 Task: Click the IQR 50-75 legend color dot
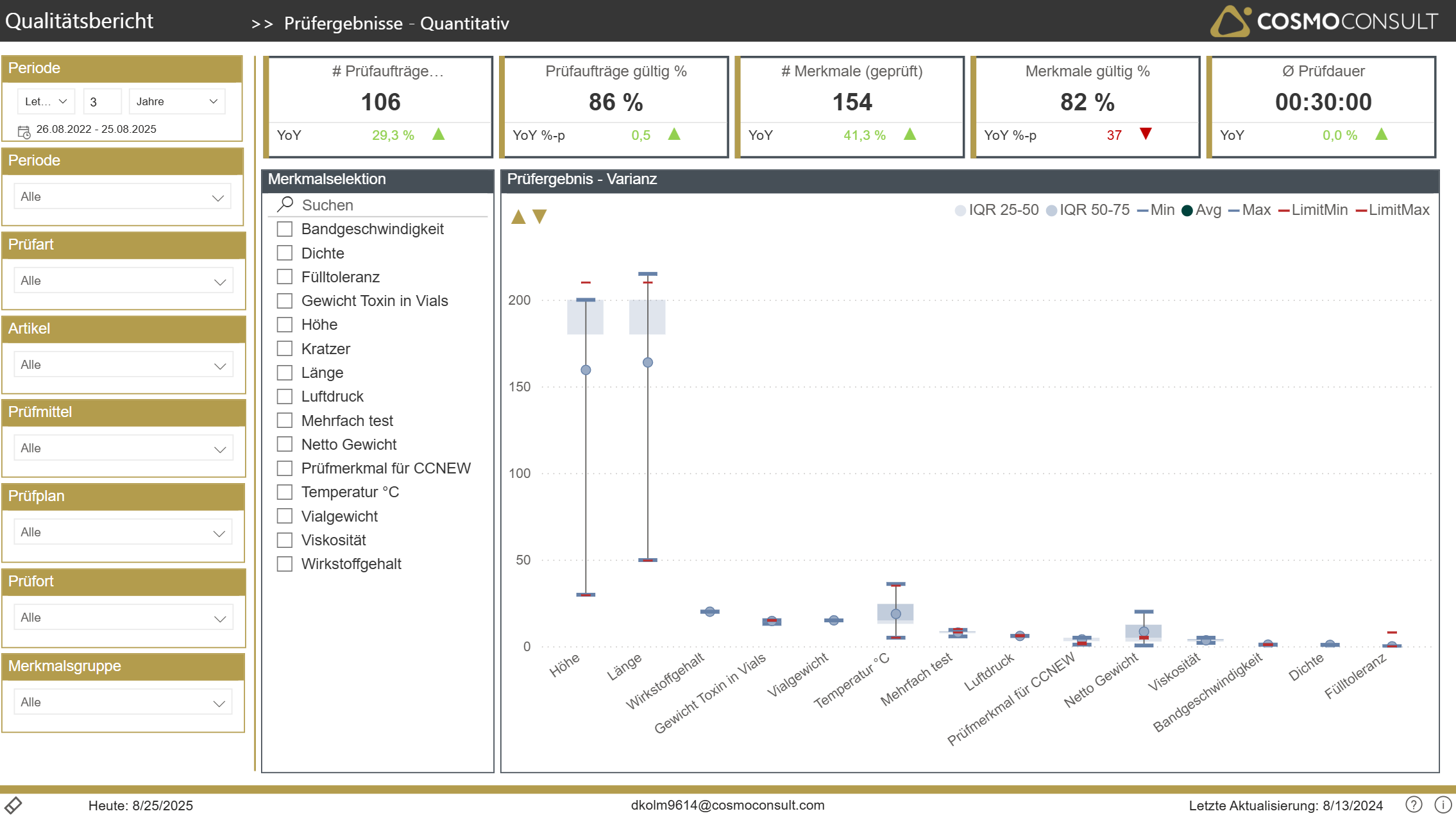click(x=1052, y=210)
